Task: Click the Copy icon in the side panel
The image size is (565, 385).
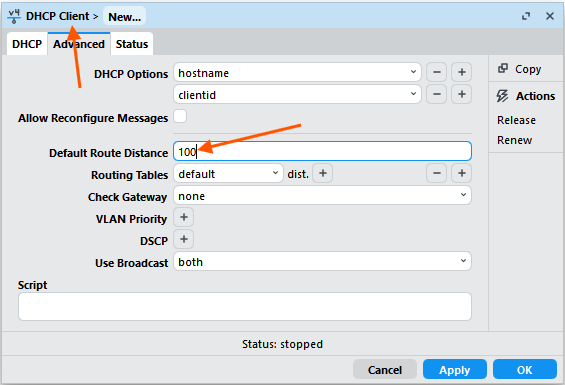Action: (x=503, y=68)
